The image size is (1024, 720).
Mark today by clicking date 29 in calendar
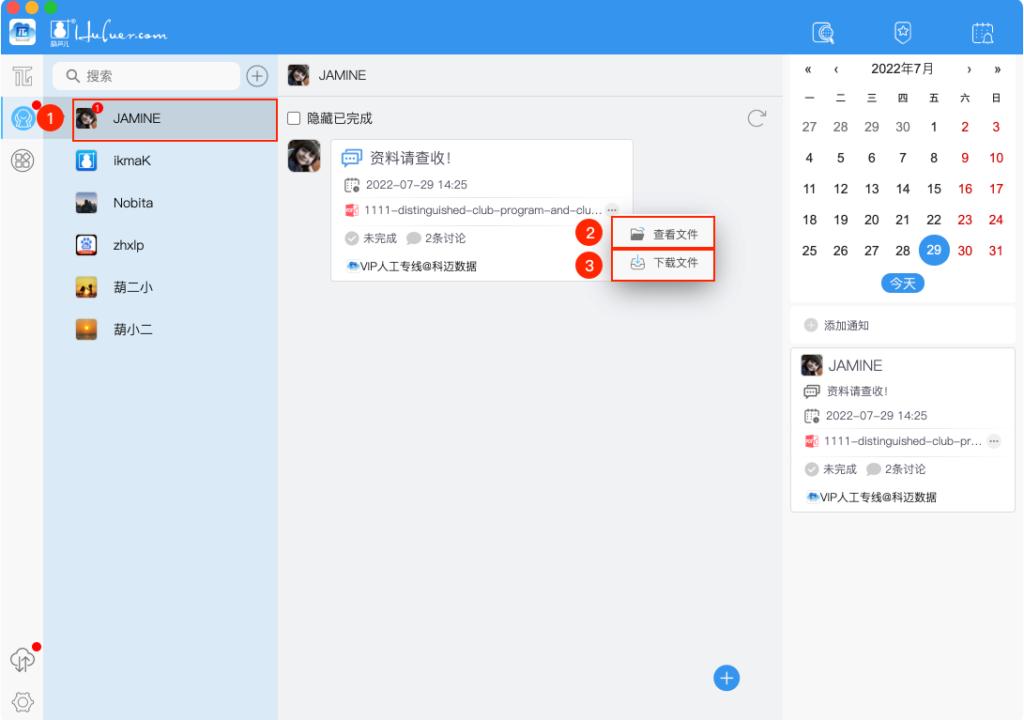(x=933, y=250)
